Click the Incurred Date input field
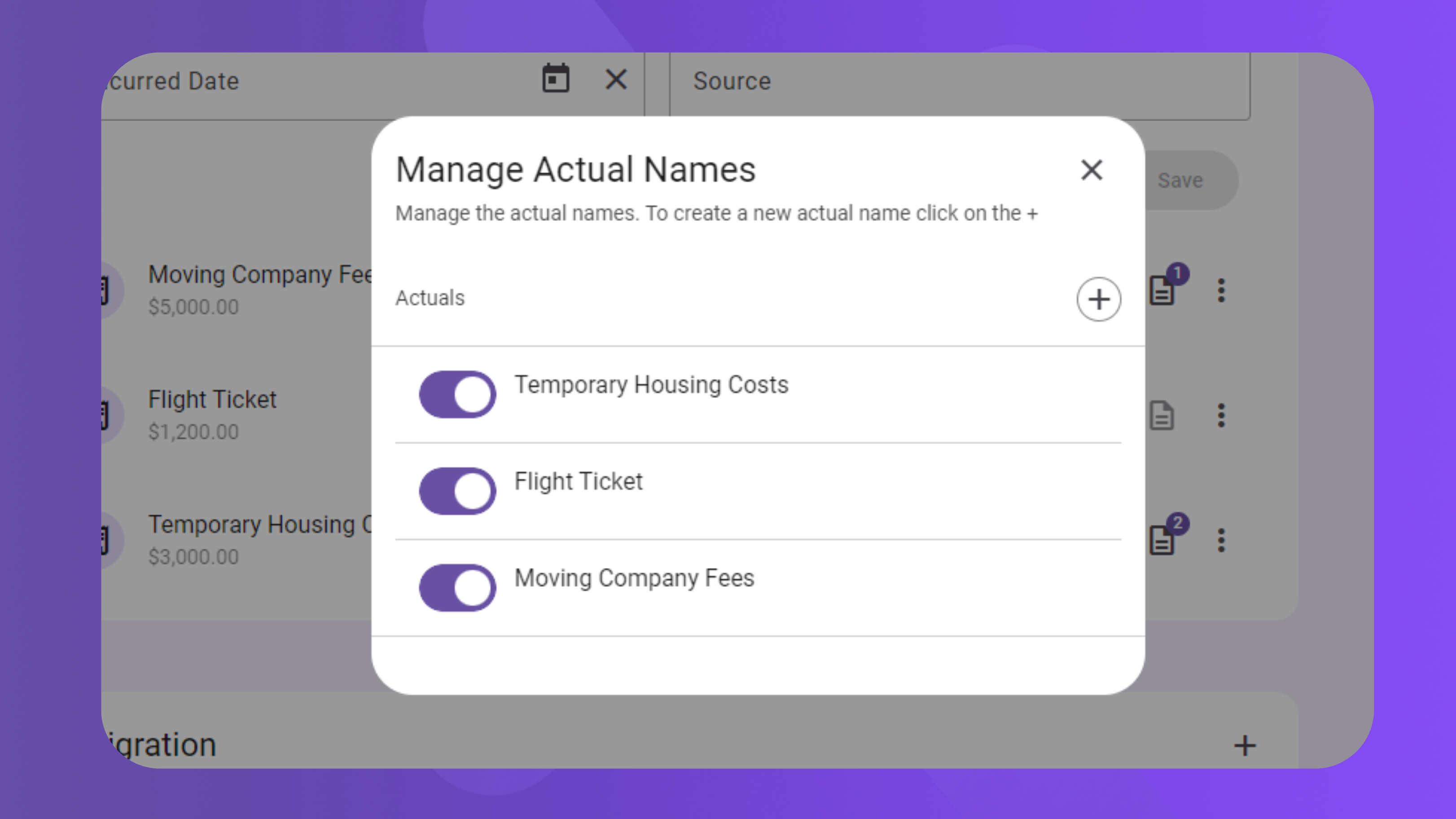This screenshot has height=819, width=1456. coord(373,85)
